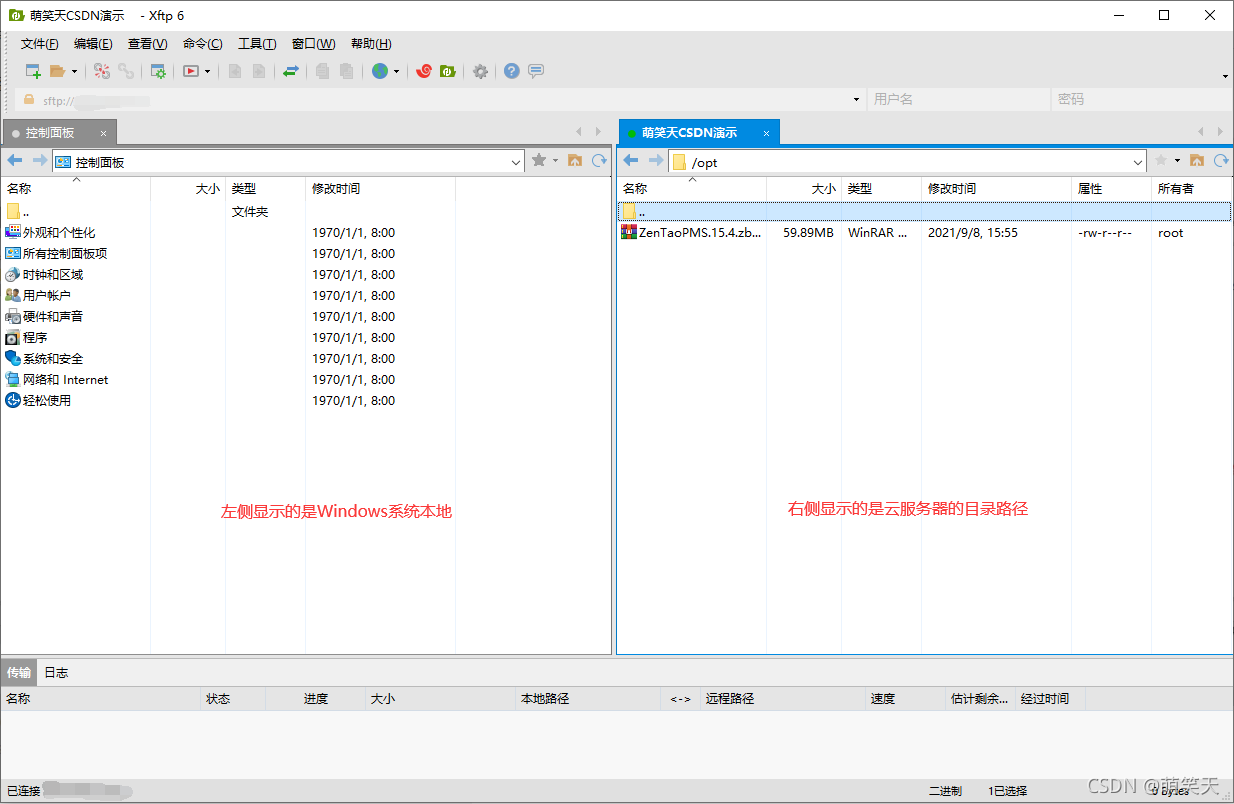Go forward in local pane
The height and width of the screenshot is (804, 1234).
point(40,161)
